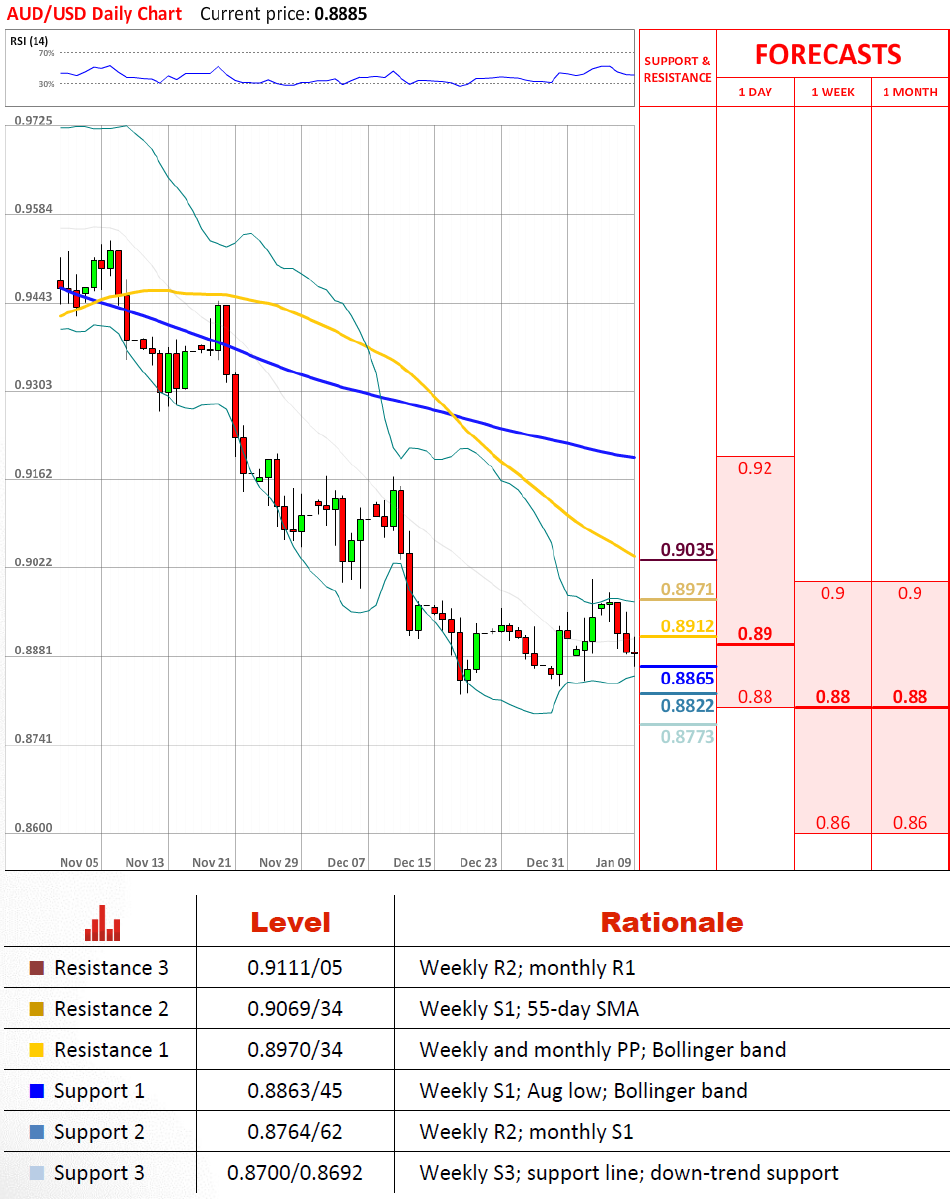Click the Weekly S1; 55-day SMA rationale
Image resolution: width=952 pixels, height=1199 pixels.
529,1009
